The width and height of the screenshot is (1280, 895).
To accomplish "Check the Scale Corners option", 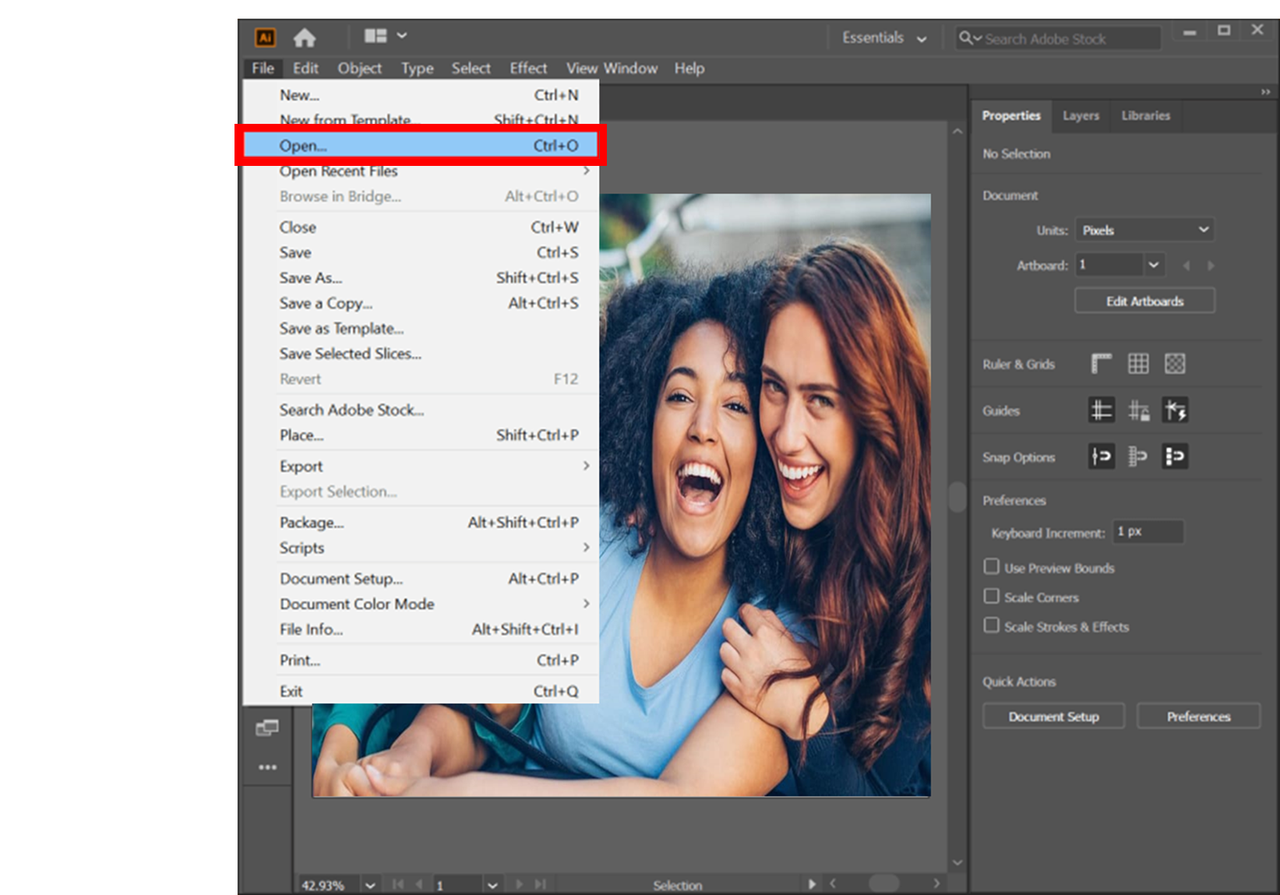I will (x=991, y=597).
